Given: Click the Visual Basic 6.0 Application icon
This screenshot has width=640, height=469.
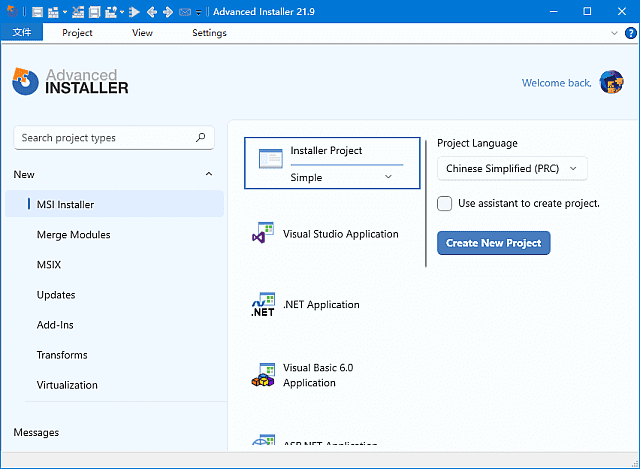Looking at the screenshot, I should (x=262, y=375).
